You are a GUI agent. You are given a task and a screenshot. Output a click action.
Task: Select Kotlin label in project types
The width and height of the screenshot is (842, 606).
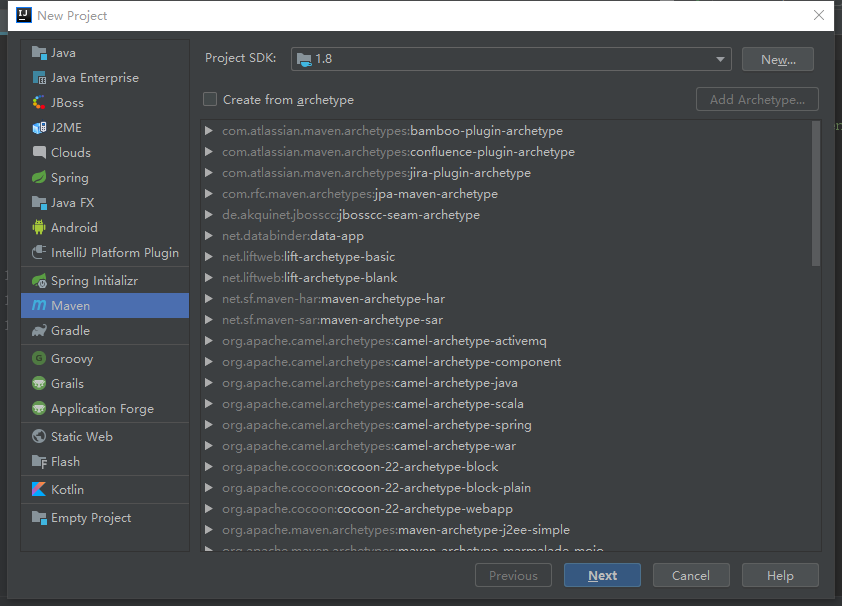coord(67,490)
